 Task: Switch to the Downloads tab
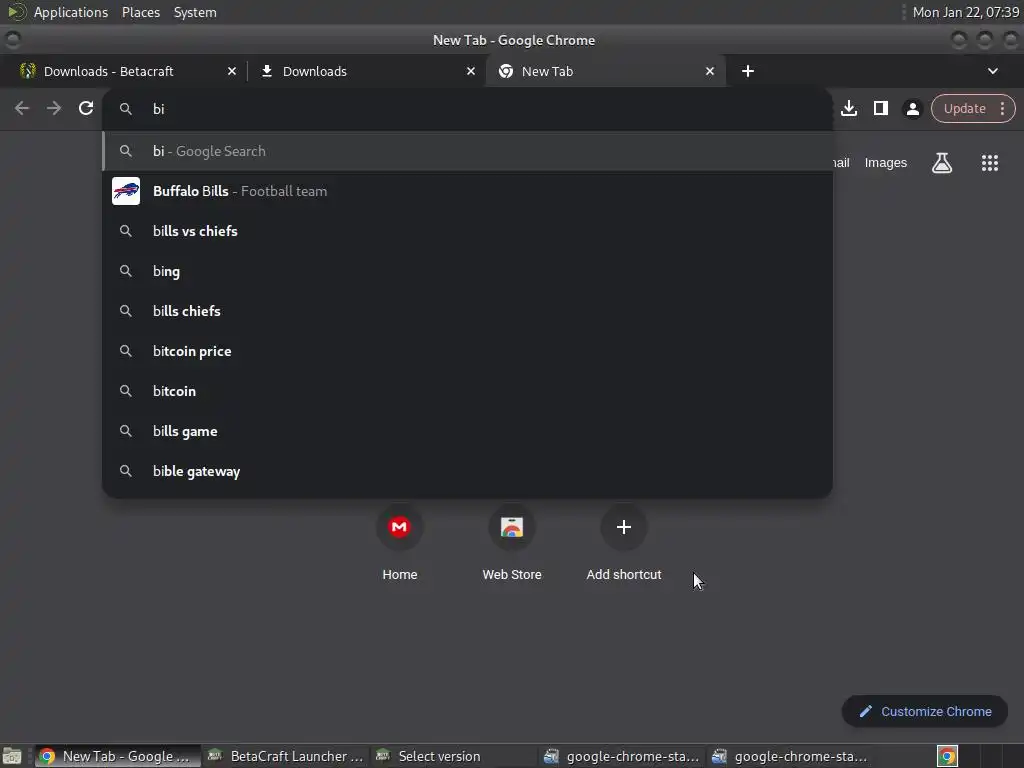[367, 71]
